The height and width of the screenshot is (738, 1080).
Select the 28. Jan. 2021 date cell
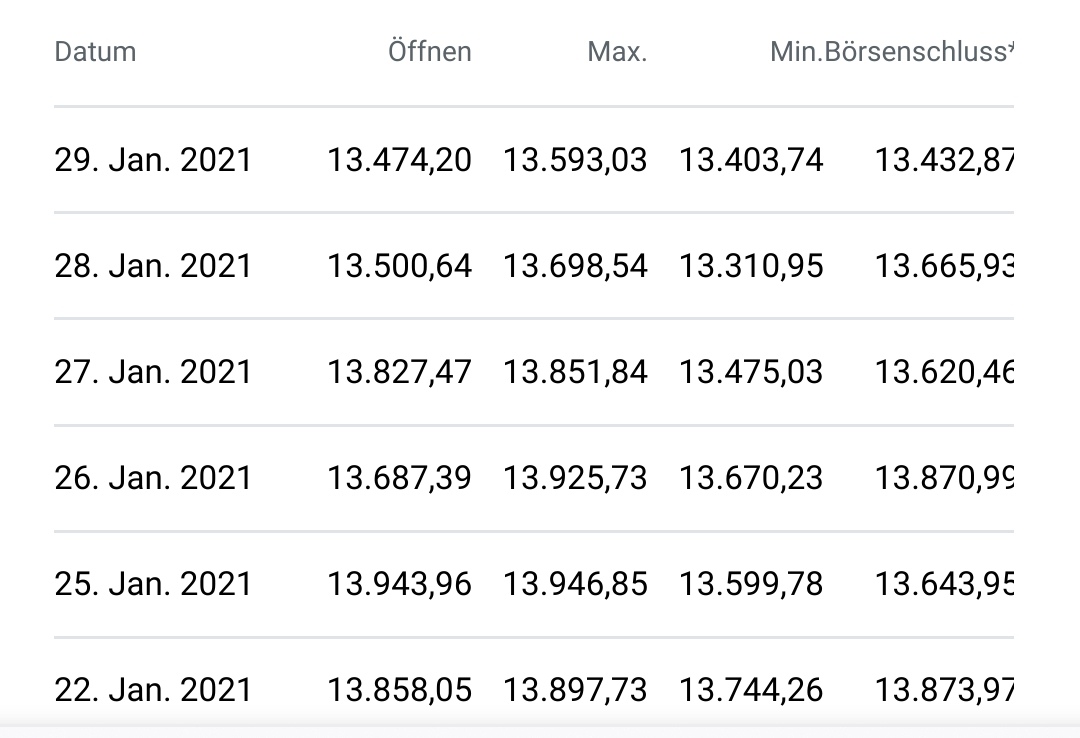pos(153,266)
